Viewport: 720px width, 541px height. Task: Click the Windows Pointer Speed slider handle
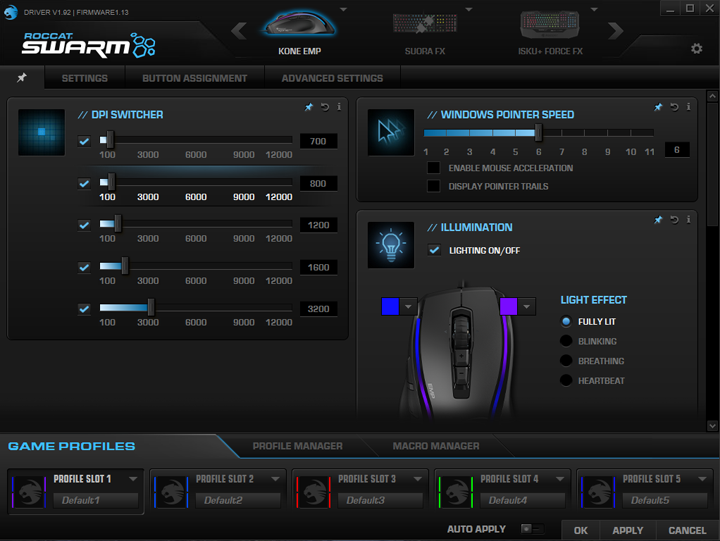click(x=538, y=133)
